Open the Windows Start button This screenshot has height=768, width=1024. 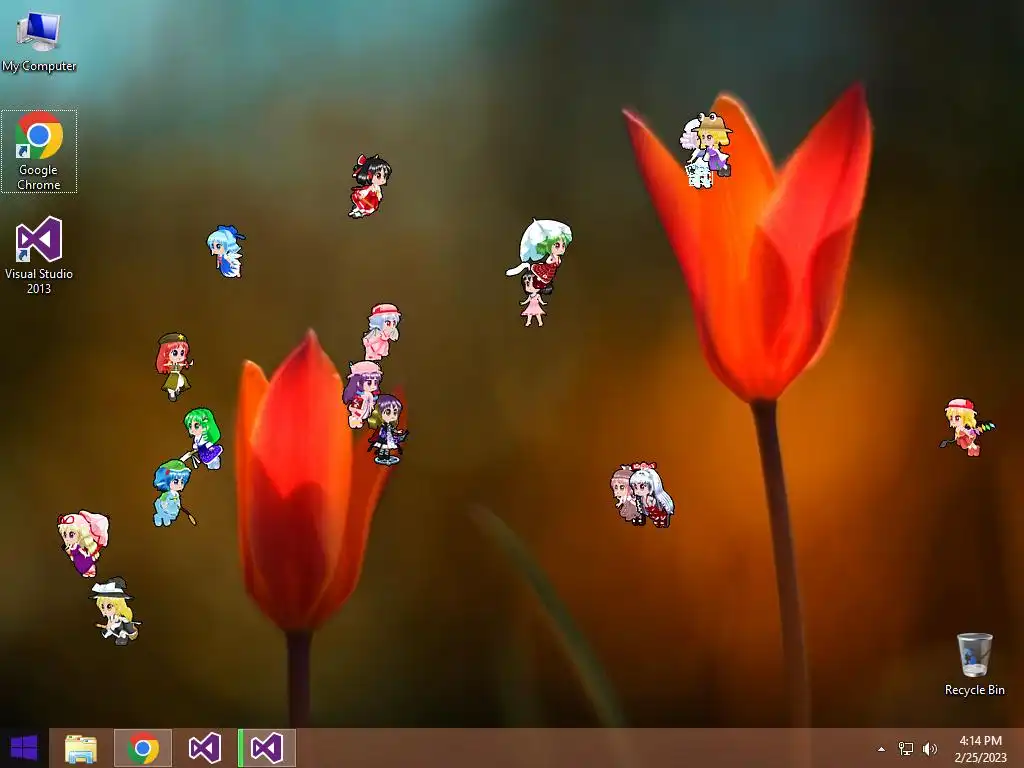24,748
